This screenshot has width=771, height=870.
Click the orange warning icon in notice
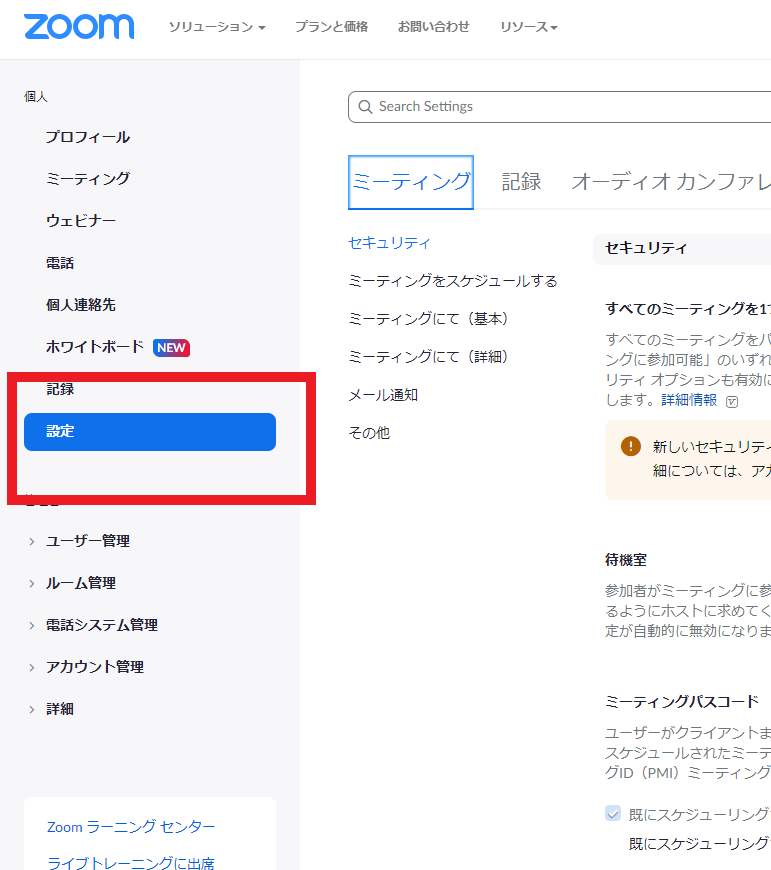pyautogui.click(x=630, y=446)
